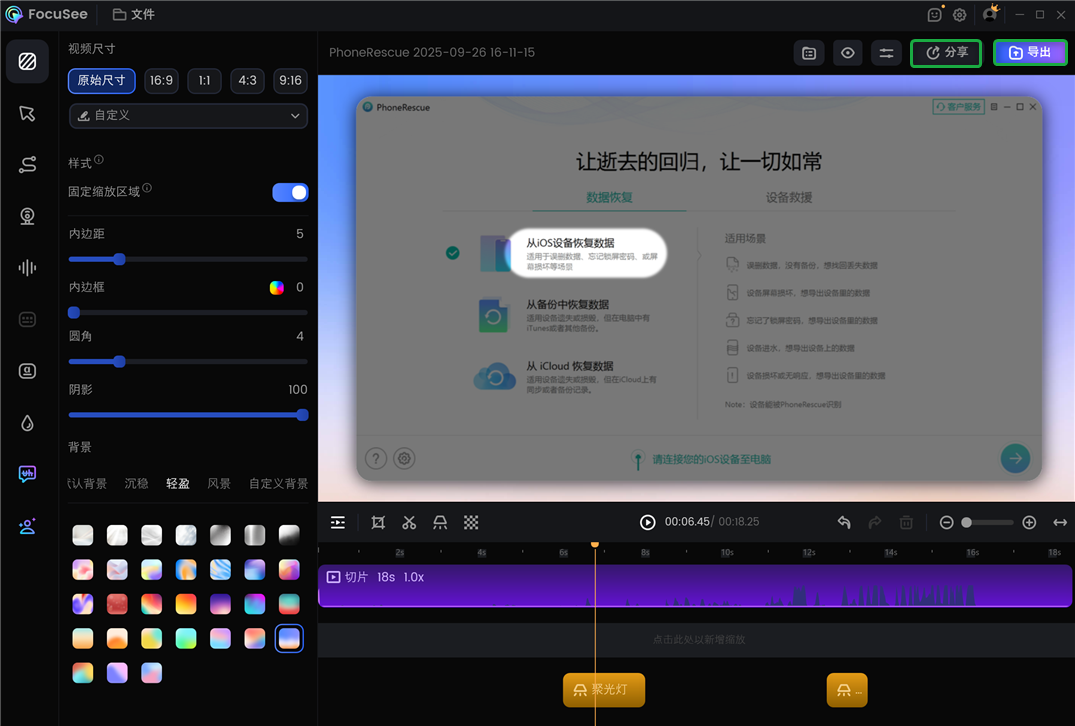Click the 分享 share button

[x=945, y=53]
